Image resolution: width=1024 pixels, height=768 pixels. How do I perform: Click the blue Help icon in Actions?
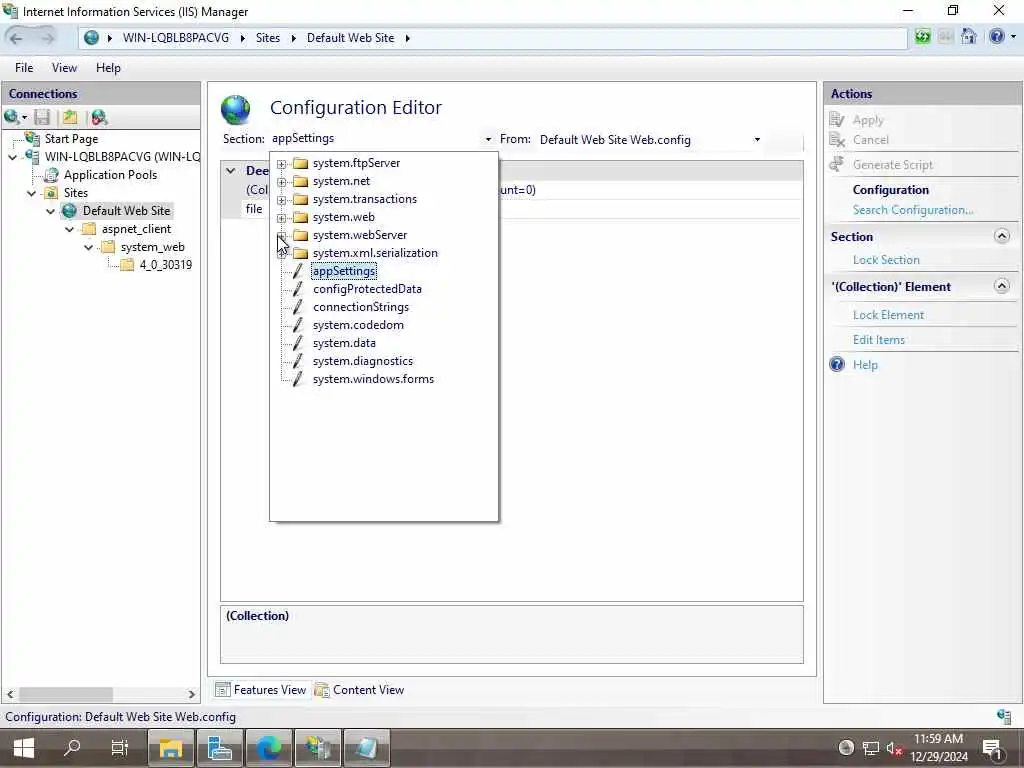[x=837, y=364]
